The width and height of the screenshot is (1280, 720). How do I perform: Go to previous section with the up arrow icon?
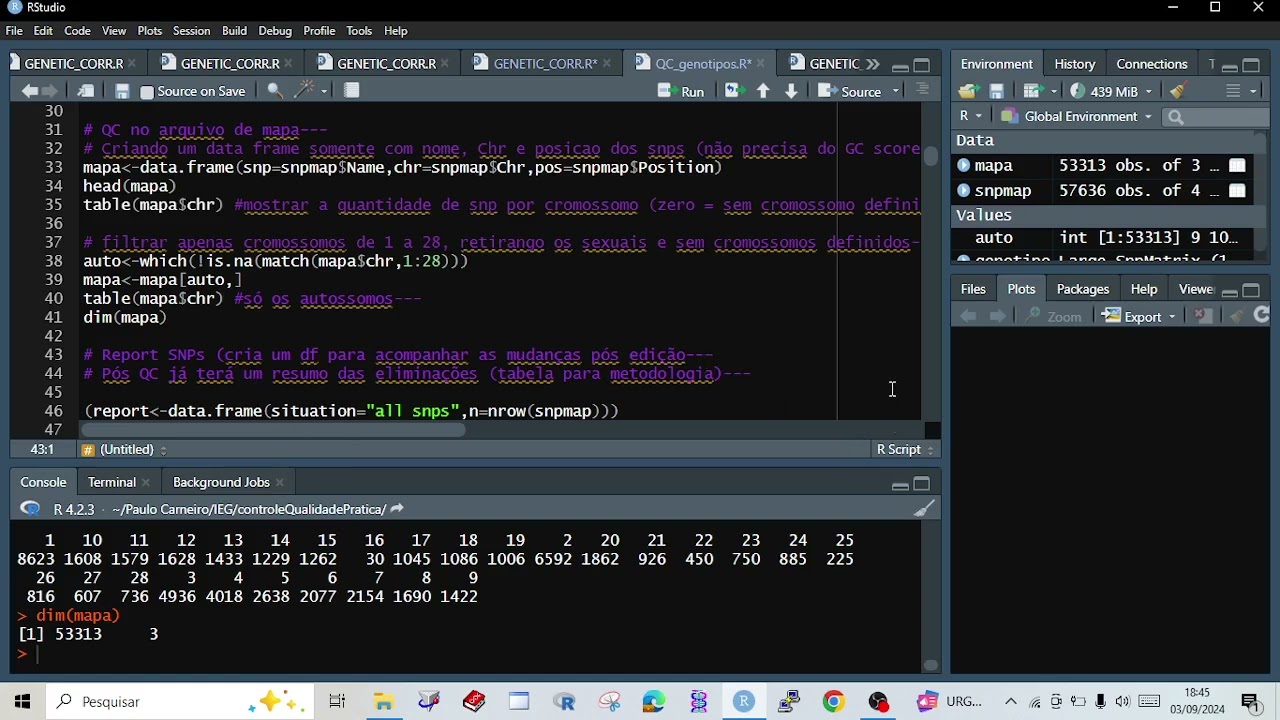(x=763, y=91)
